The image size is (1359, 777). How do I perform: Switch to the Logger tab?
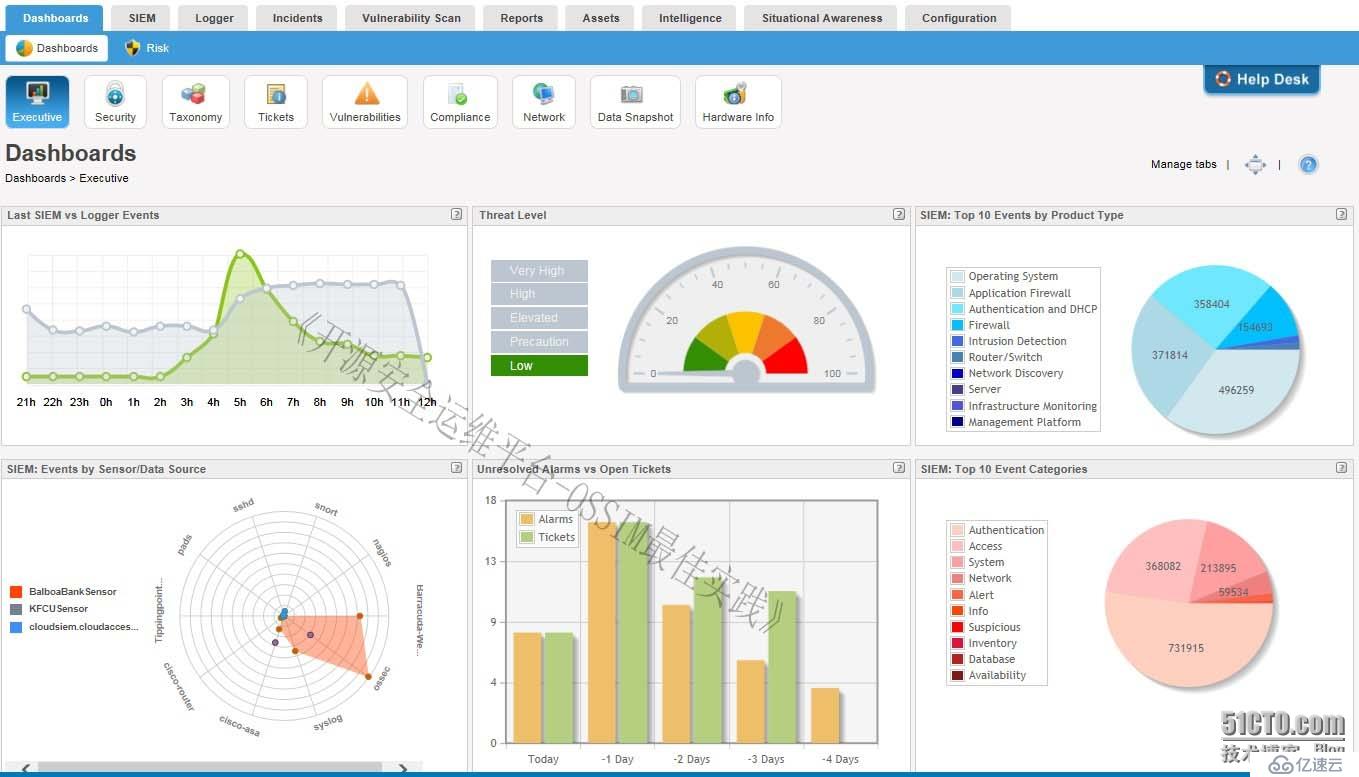point(214,18)
